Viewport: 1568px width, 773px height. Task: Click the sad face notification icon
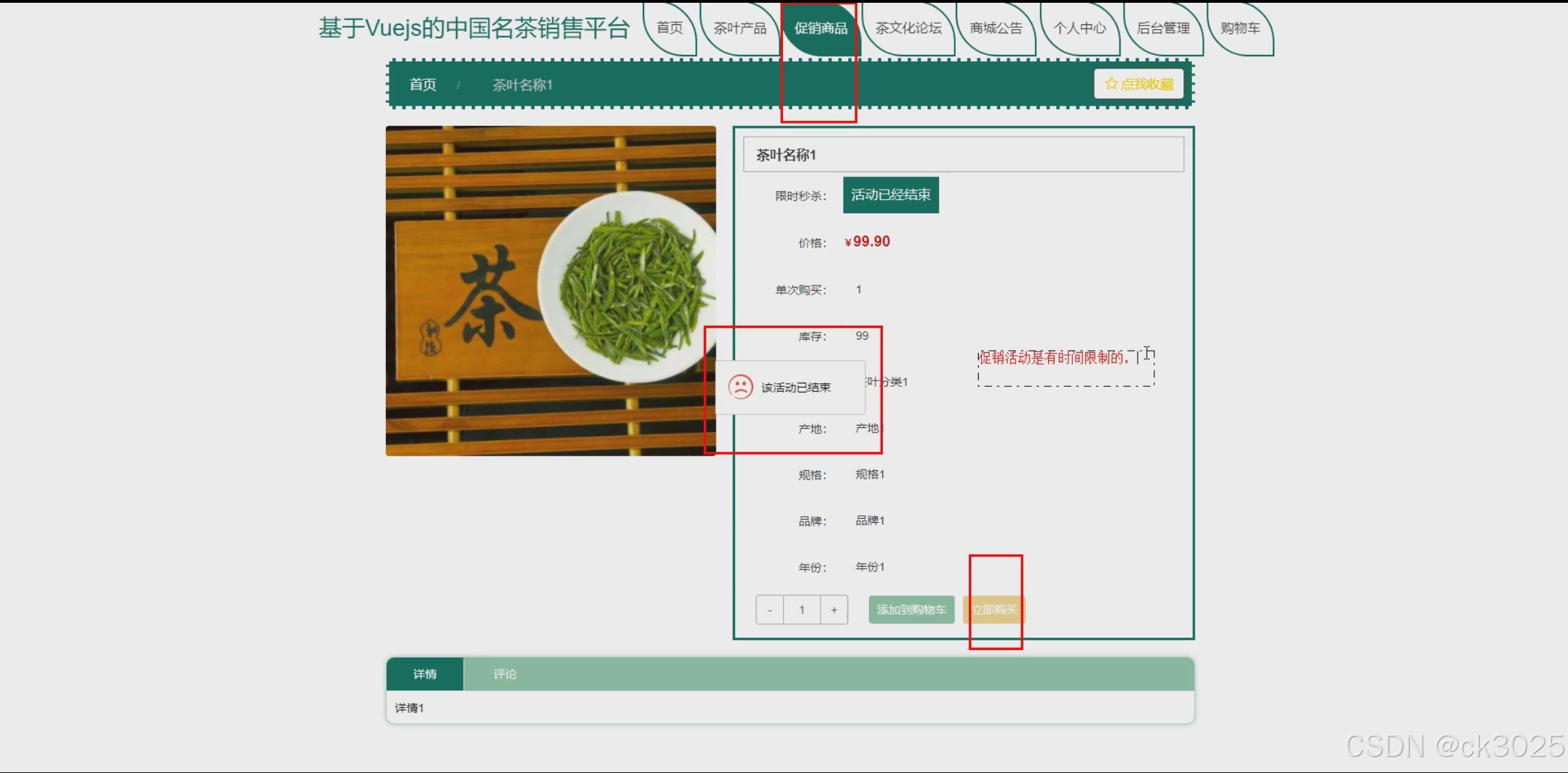click(740, 387)
